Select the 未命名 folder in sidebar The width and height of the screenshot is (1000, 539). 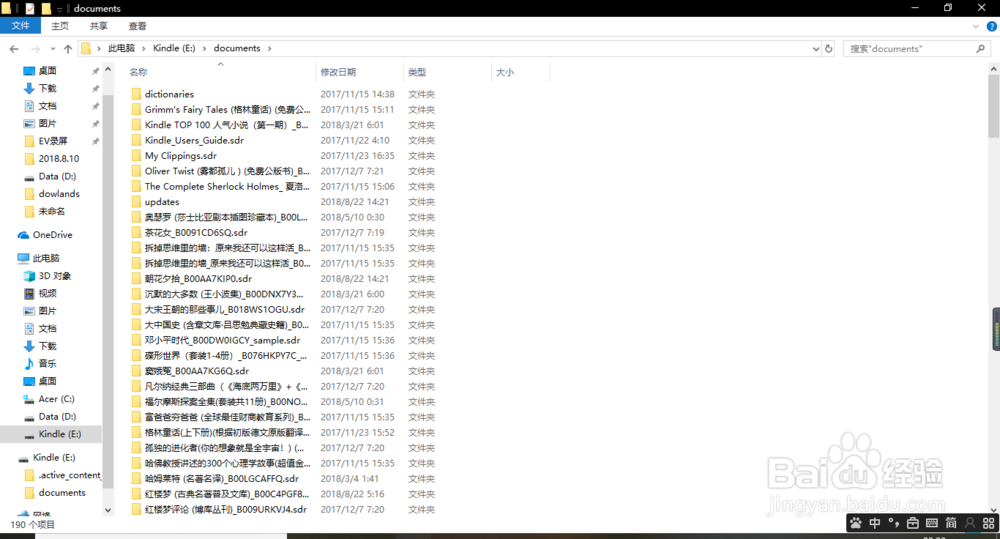[51, 211]
